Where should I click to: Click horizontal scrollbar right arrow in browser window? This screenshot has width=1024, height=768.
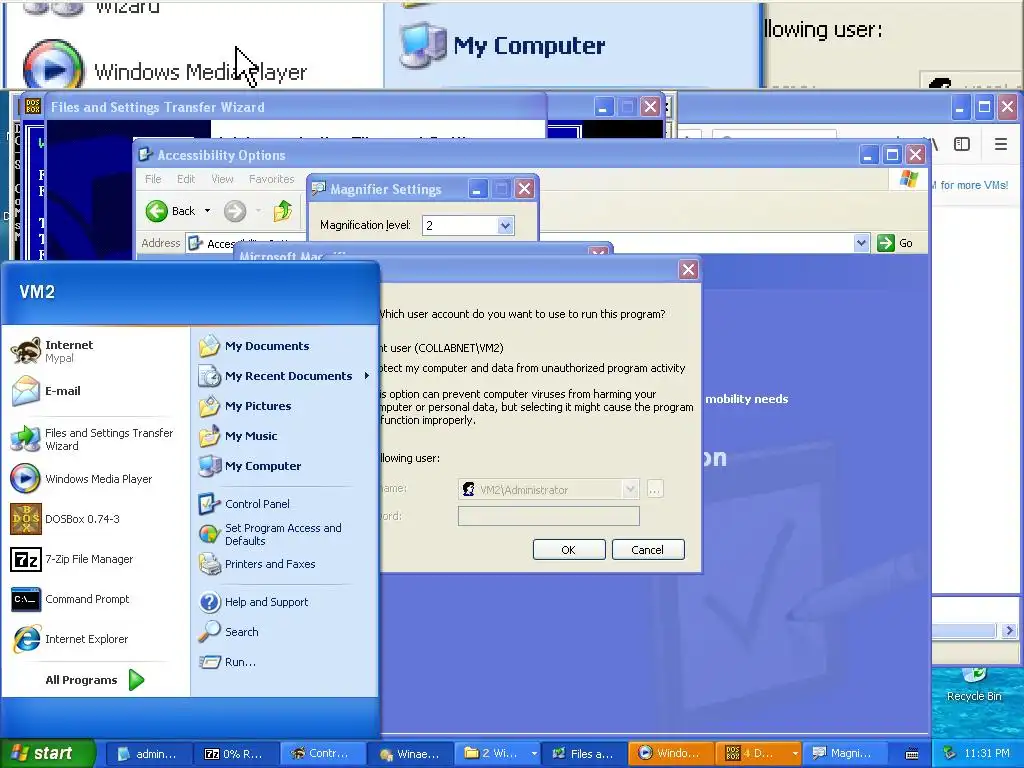coord(1008,631)
